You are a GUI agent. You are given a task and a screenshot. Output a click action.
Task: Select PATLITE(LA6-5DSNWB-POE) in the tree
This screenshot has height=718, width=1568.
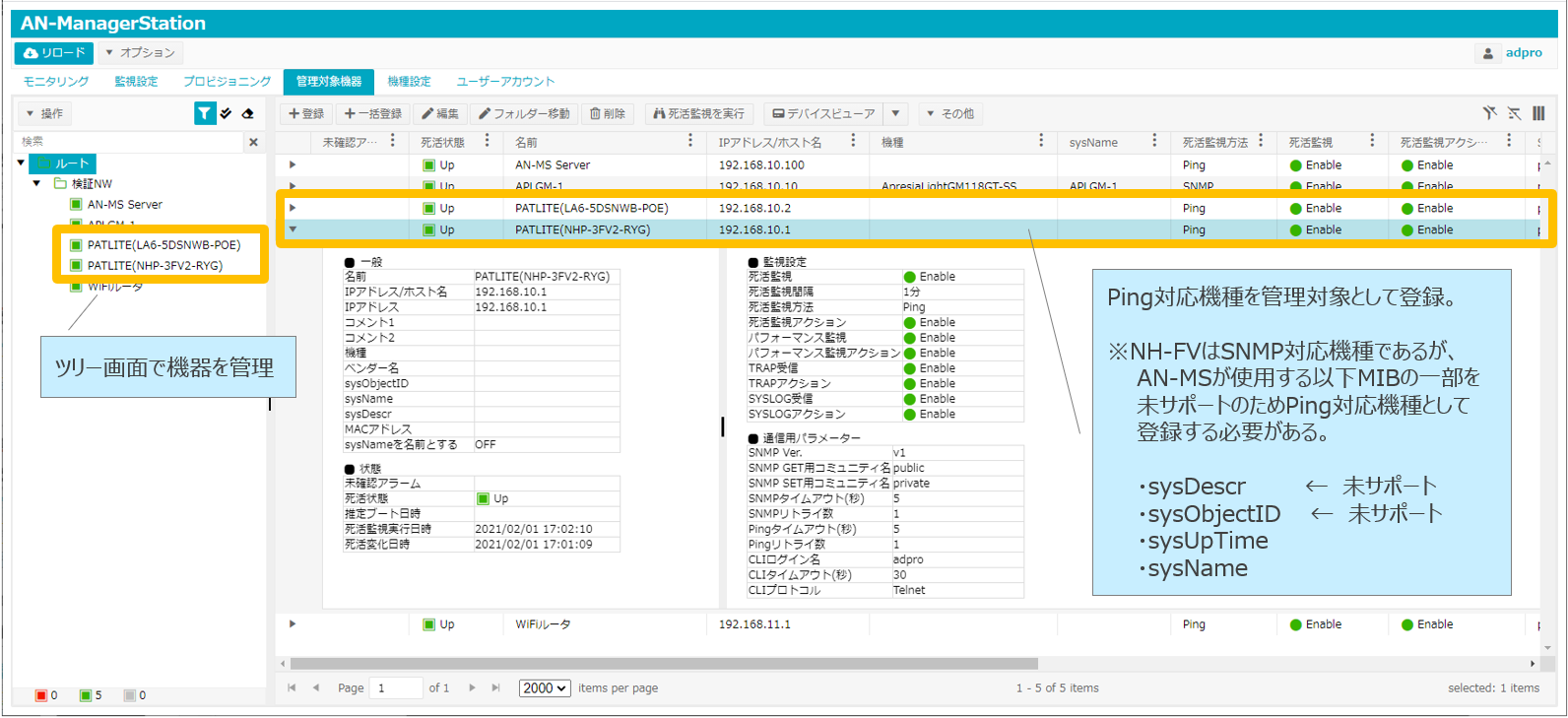[x=155, y=245]
